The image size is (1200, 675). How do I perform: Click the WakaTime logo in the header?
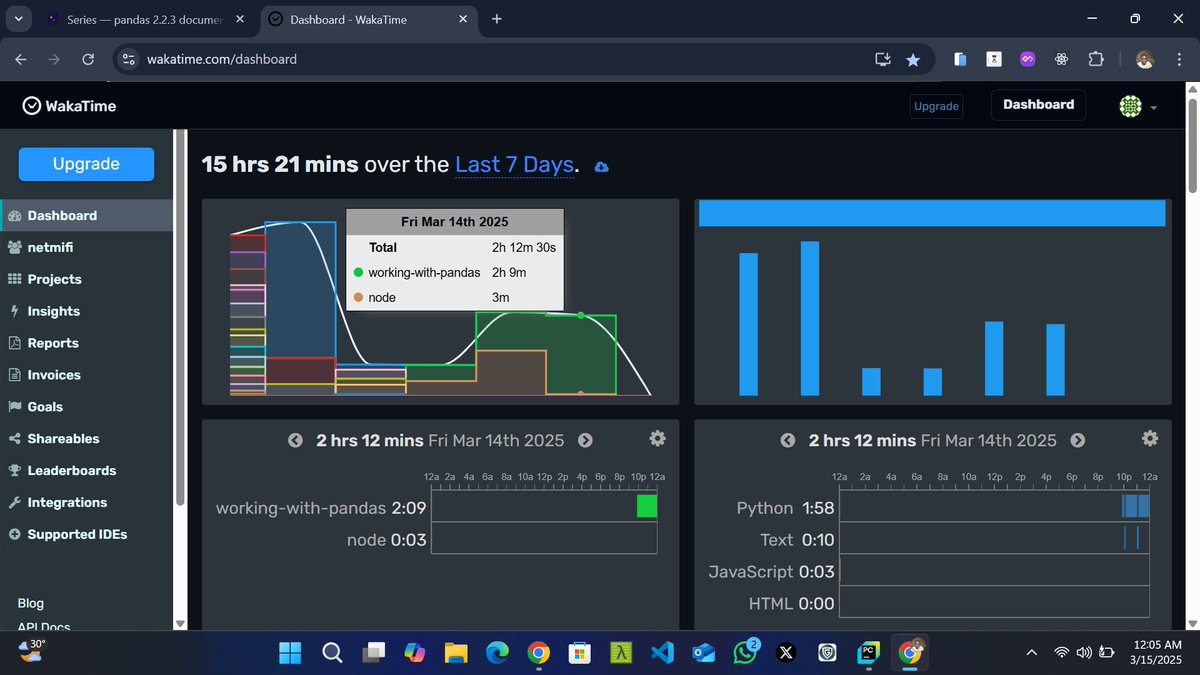coord(69,105)
